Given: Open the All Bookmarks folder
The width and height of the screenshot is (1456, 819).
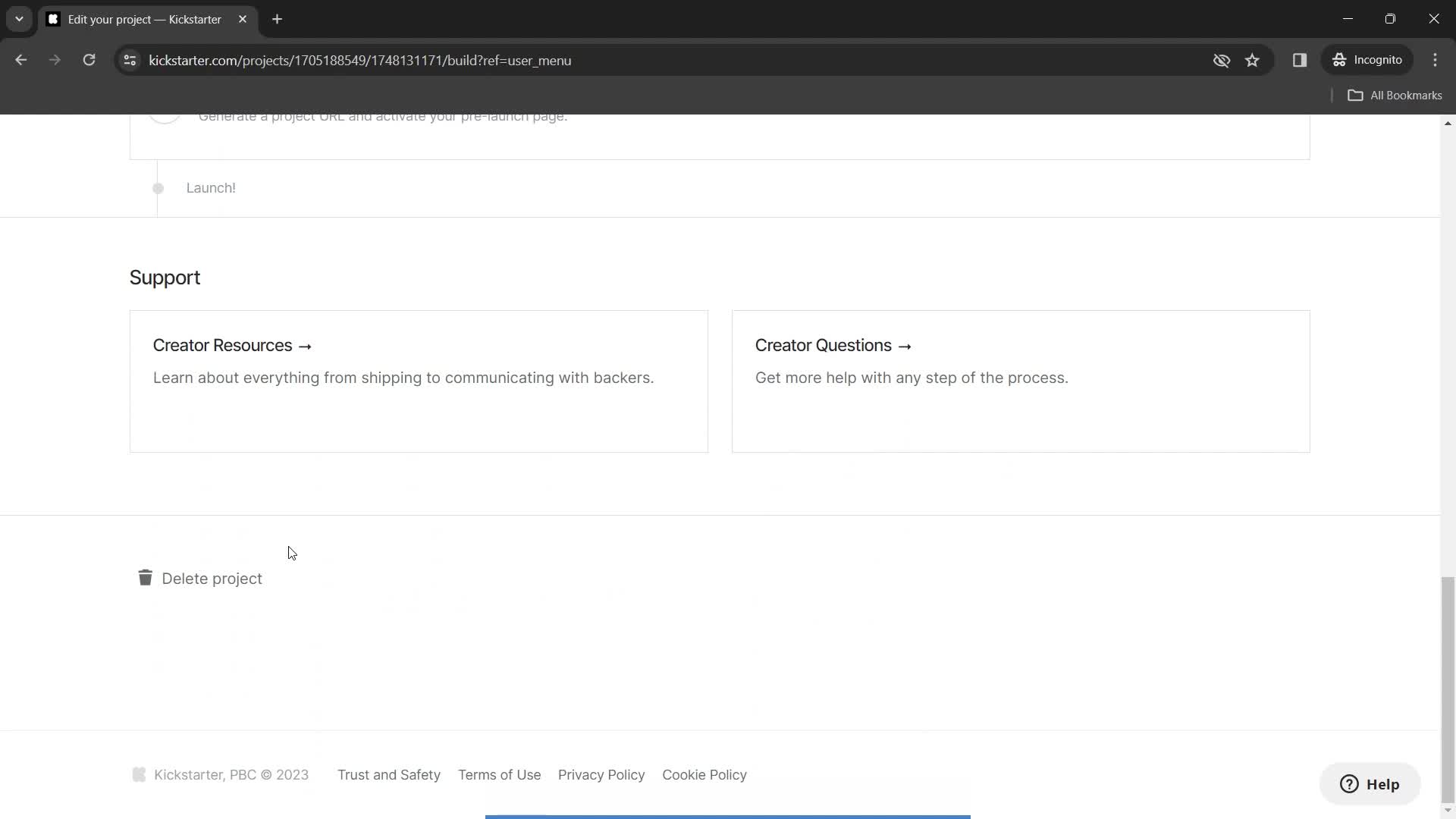Looking at the screenshot, I should coord(1395,96).
